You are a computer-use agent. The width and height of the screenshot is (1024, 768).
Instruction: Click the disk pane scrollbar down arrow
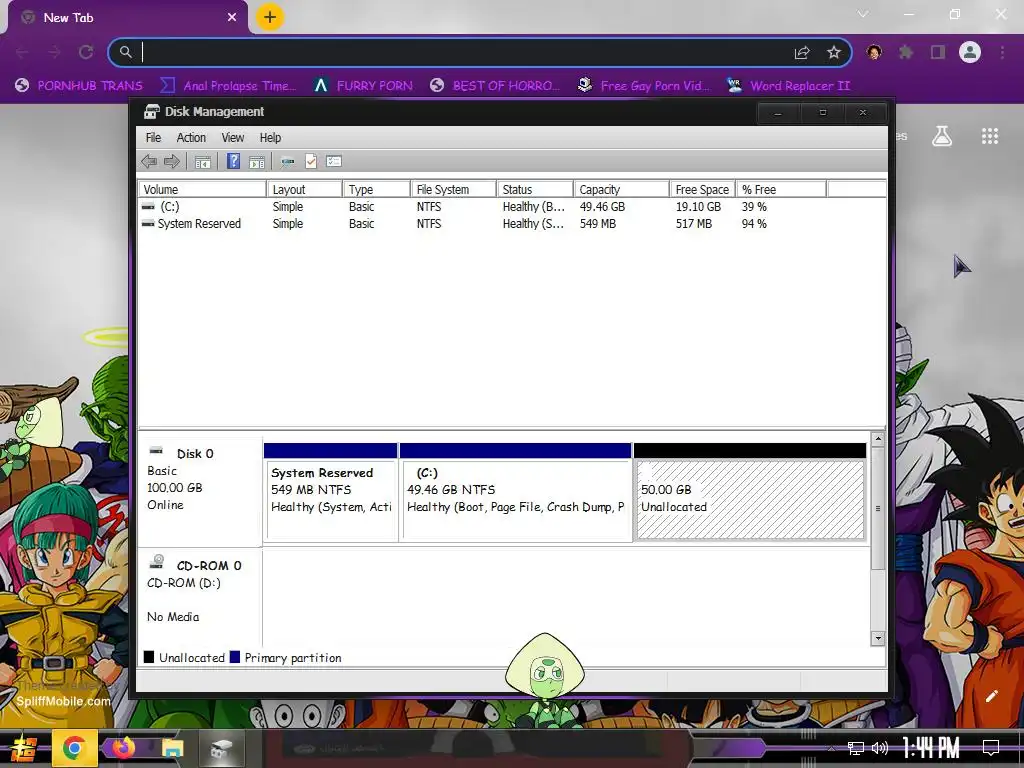click(878, 638)
